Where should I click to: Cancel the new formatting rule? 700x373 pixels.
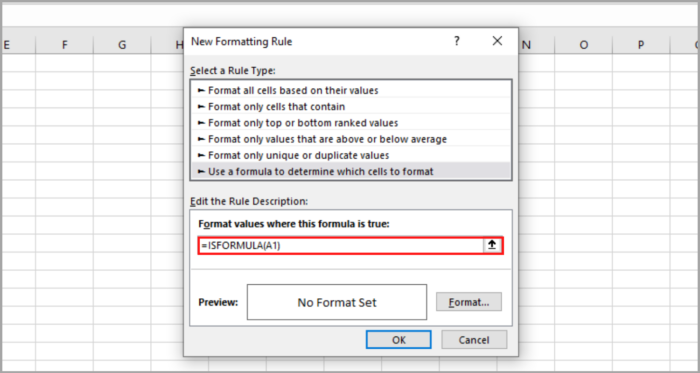pyautogui.click(x=474, y=340)
